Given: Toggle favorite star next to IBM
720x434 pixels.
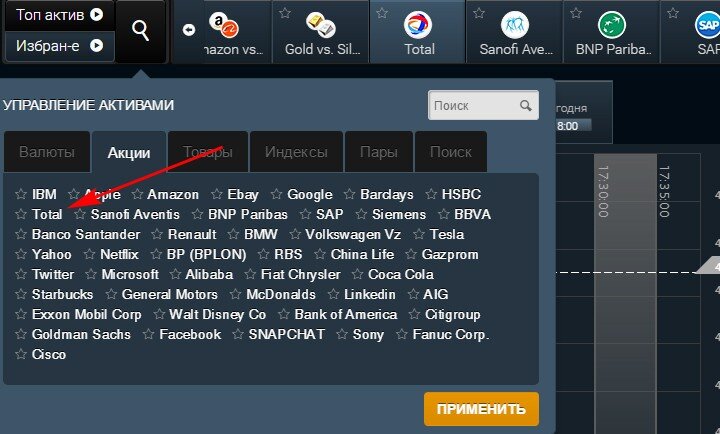Looking at the screenshot, I should [x=21, y=194].
